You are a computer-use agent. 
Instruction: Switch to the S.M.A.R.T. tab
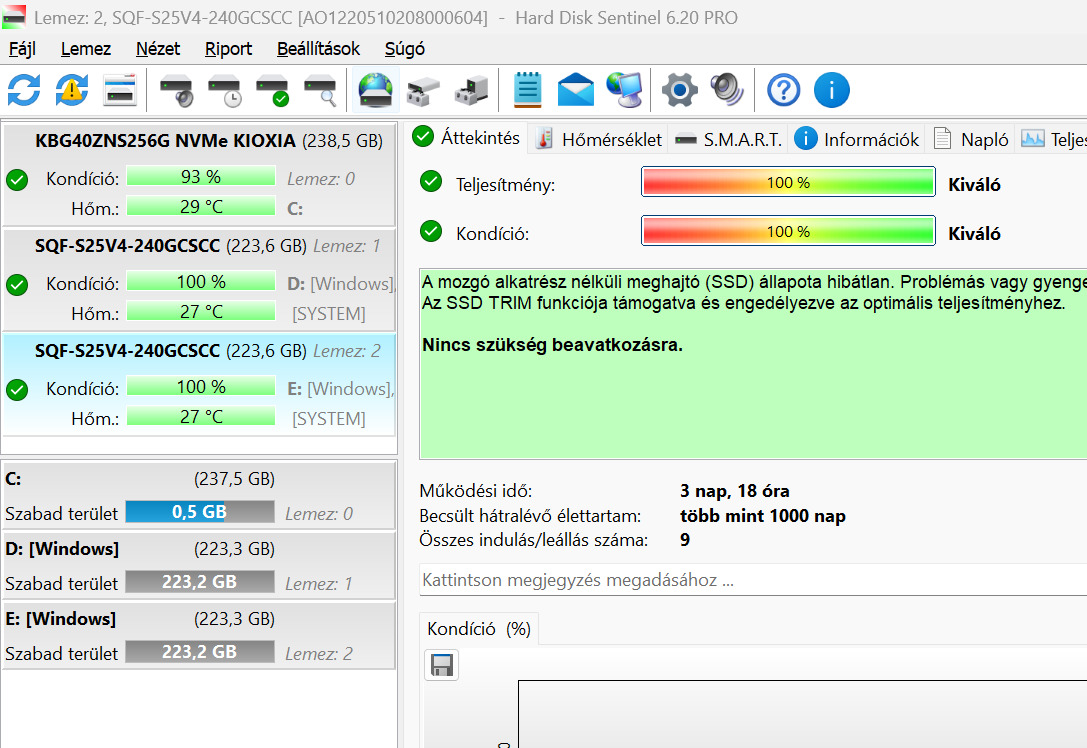tap(728, 139)
